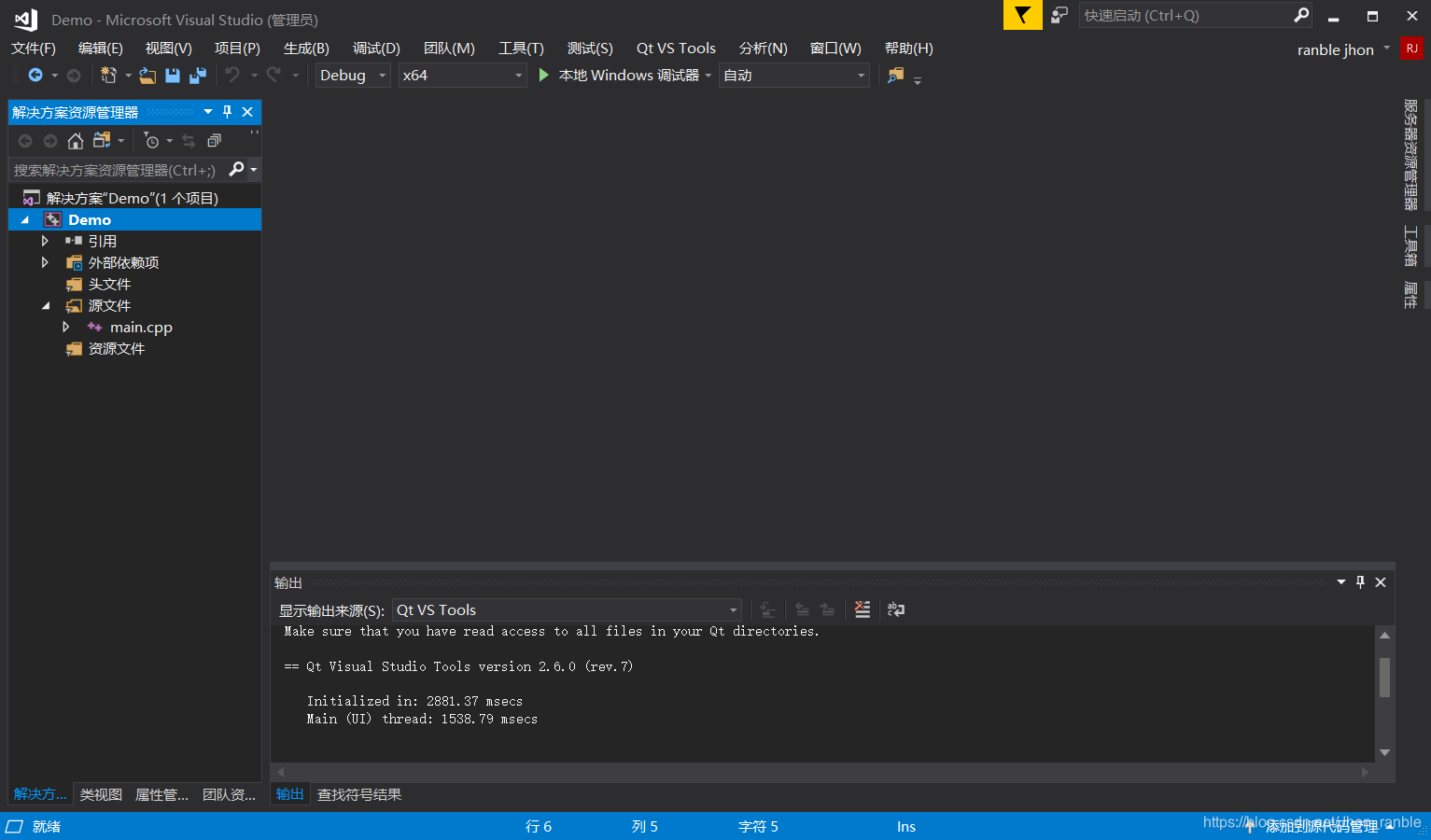
Task: Open the 生成(B) build menu
Action: pyautogui.click(x=306, y=49)
